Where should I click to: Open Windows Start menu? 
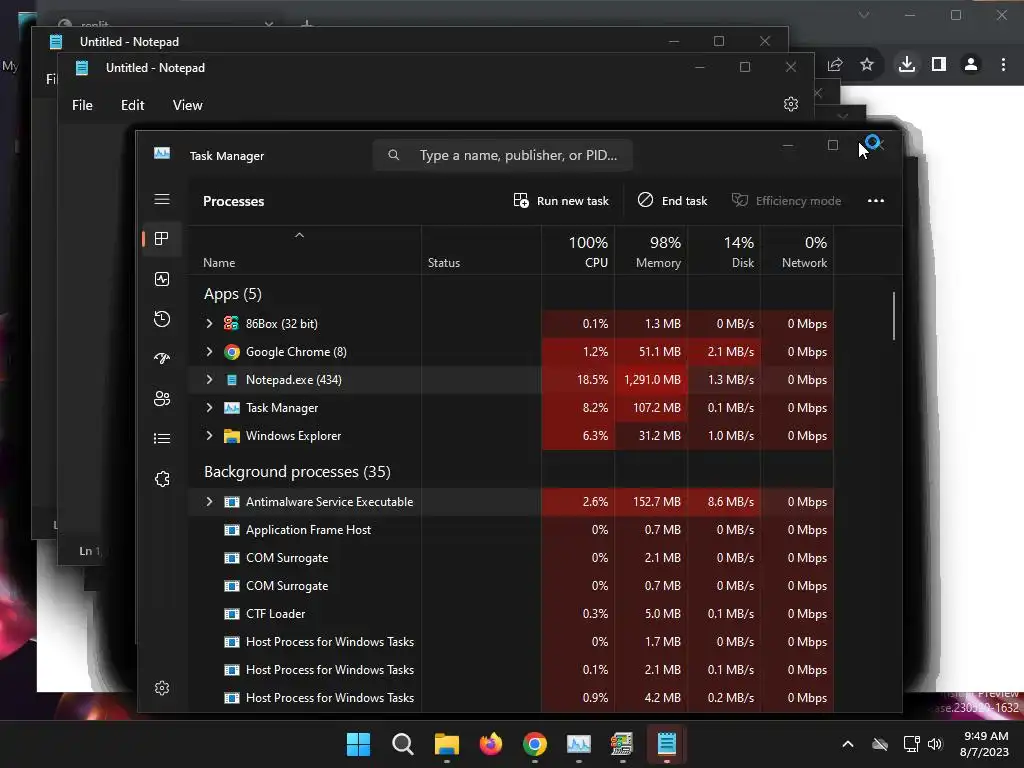359,744
